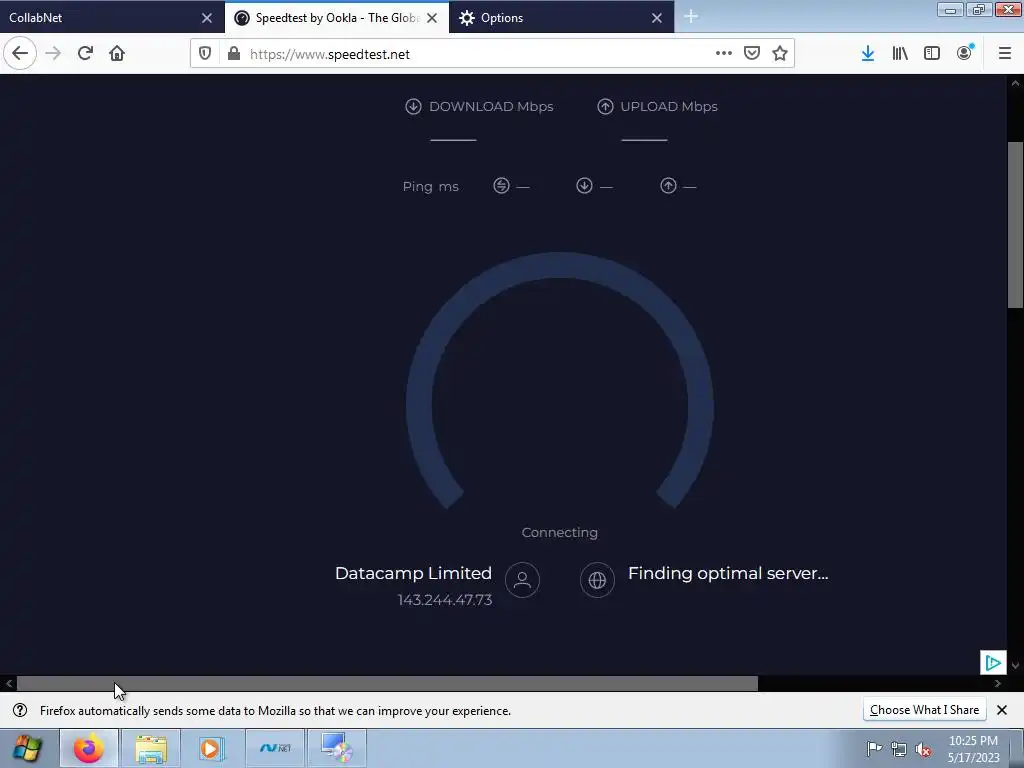The height and width of the screenshot is (768, 1024).
Task: Open the Firefox Account avatar
Action: [x=965, y=54]
